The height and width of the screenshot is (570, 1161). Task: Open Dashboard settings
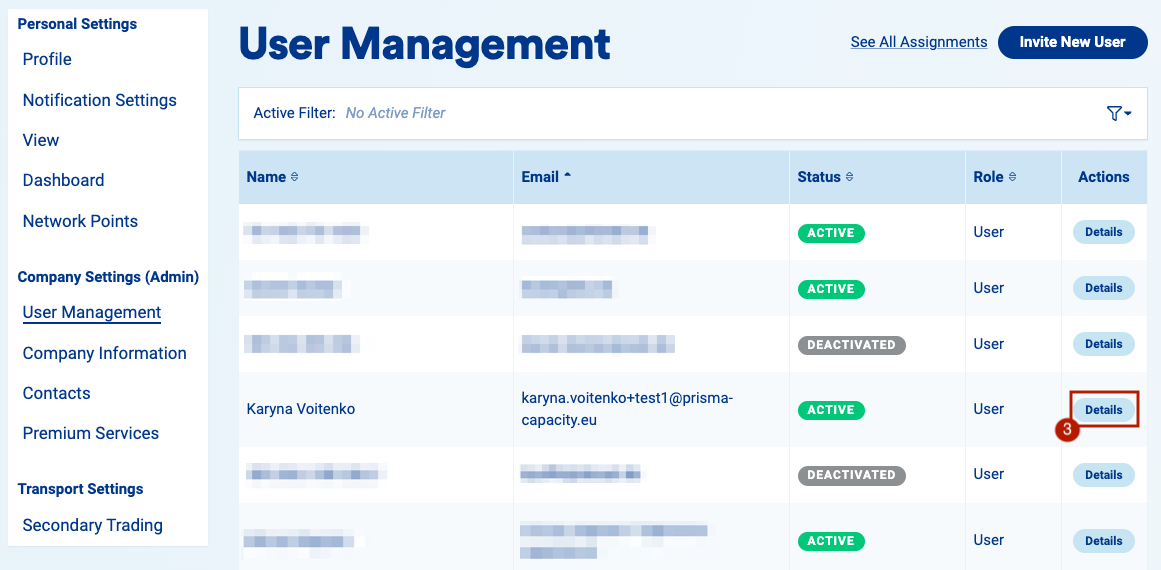point(63,180)
